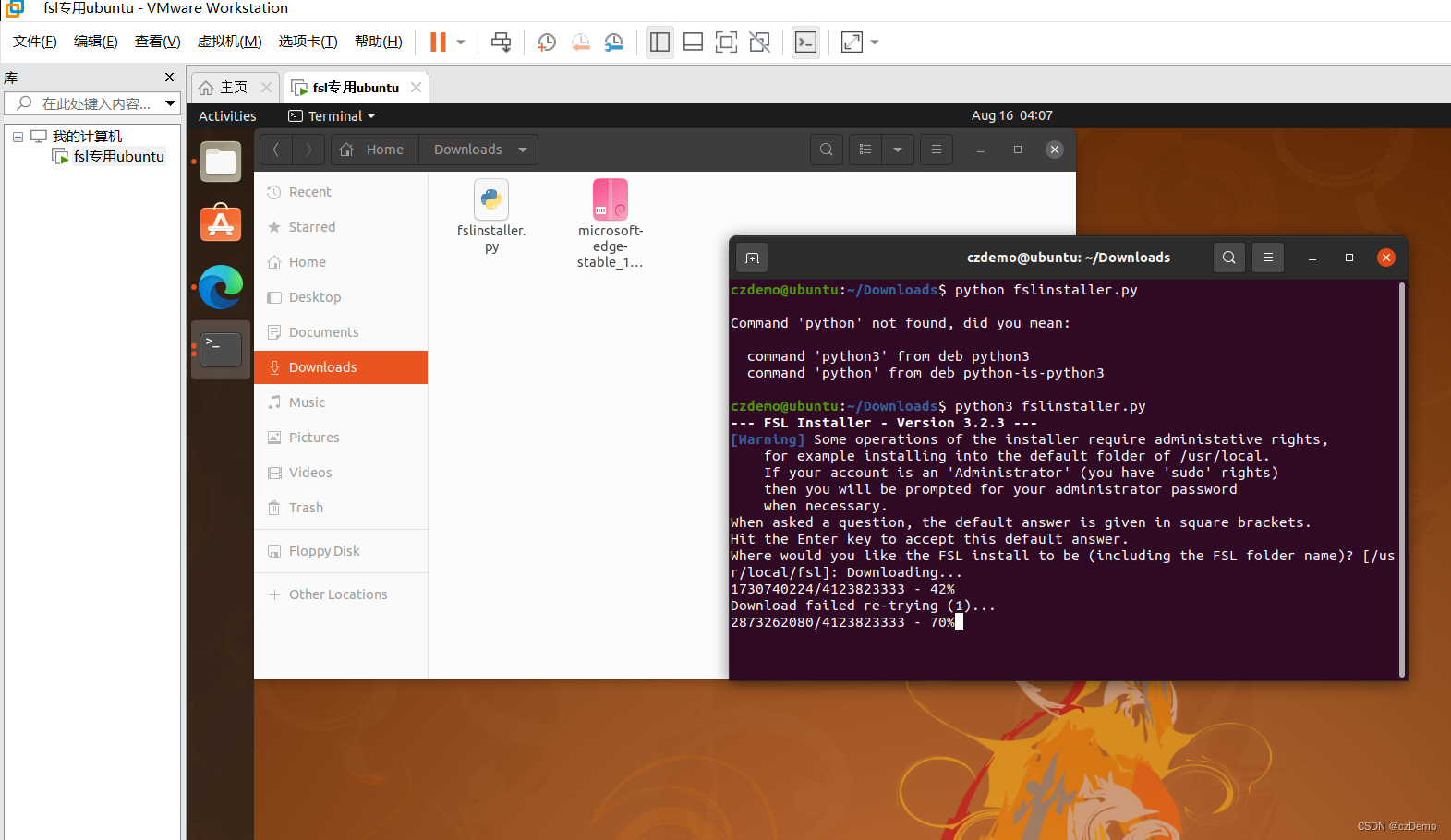The width and height of the screenshot is (1451, 840).
Task: Open the Terminal hamburger menu
Action: tap(1268, 258)
